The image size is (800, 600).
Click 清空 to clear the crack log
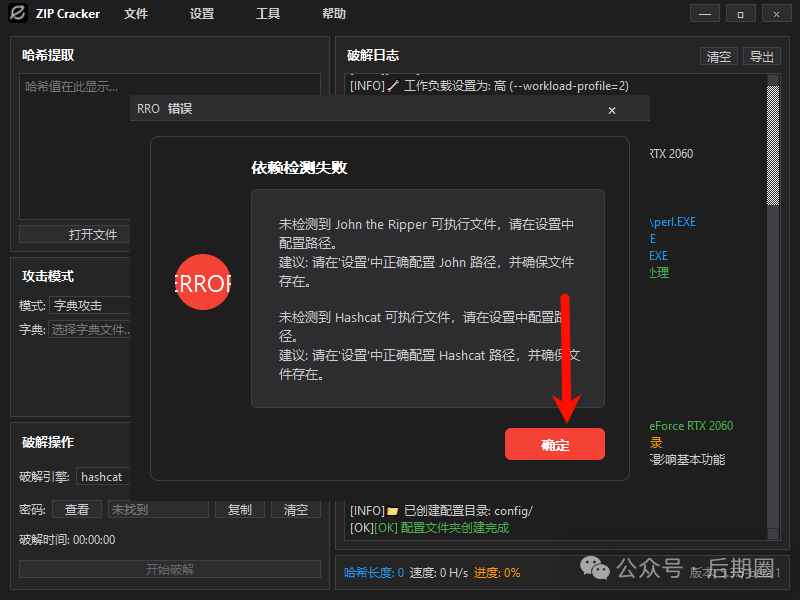tap(718, 56)
